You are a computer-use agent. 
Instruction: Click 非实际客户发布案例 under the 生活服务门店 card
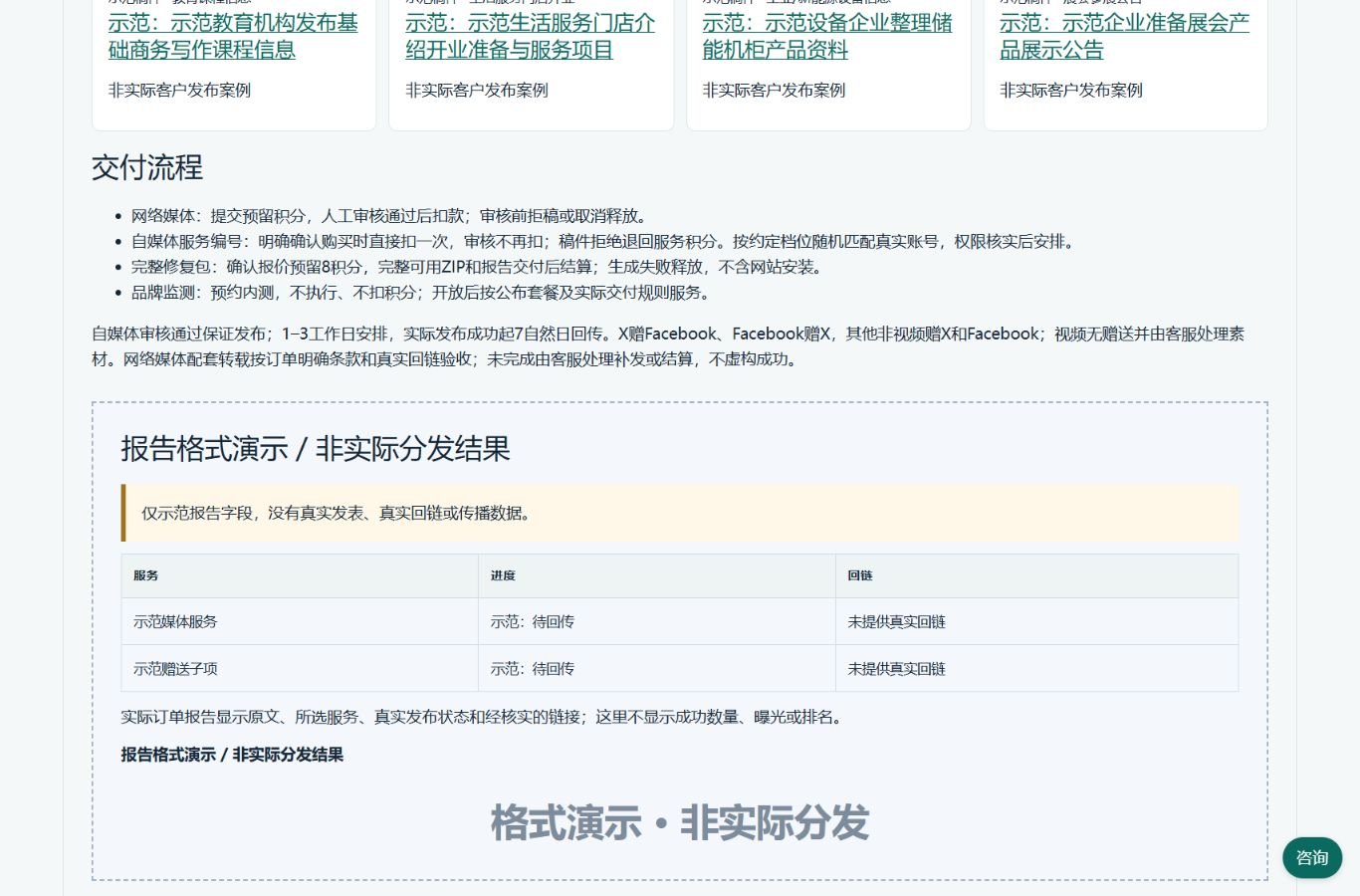(x=477, y=91)
